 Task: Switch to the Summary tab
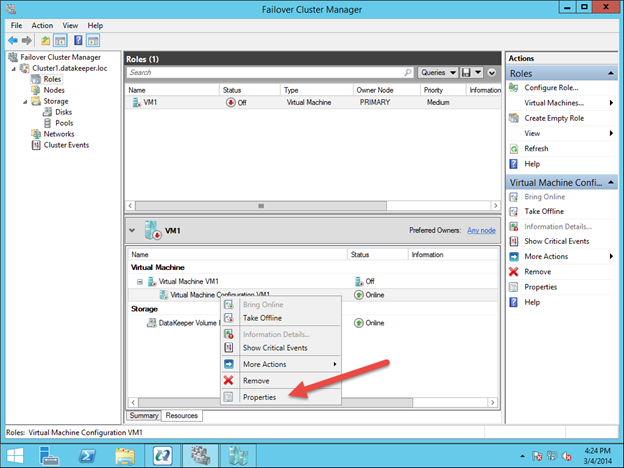pyautogui.click(x=144, y=415)
